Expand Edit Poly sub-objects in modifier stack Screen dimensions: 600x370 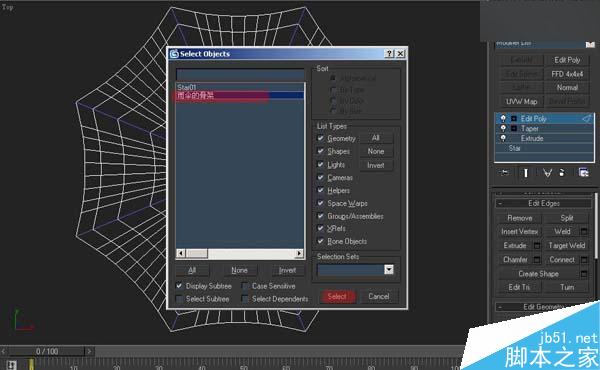point(514,119)
